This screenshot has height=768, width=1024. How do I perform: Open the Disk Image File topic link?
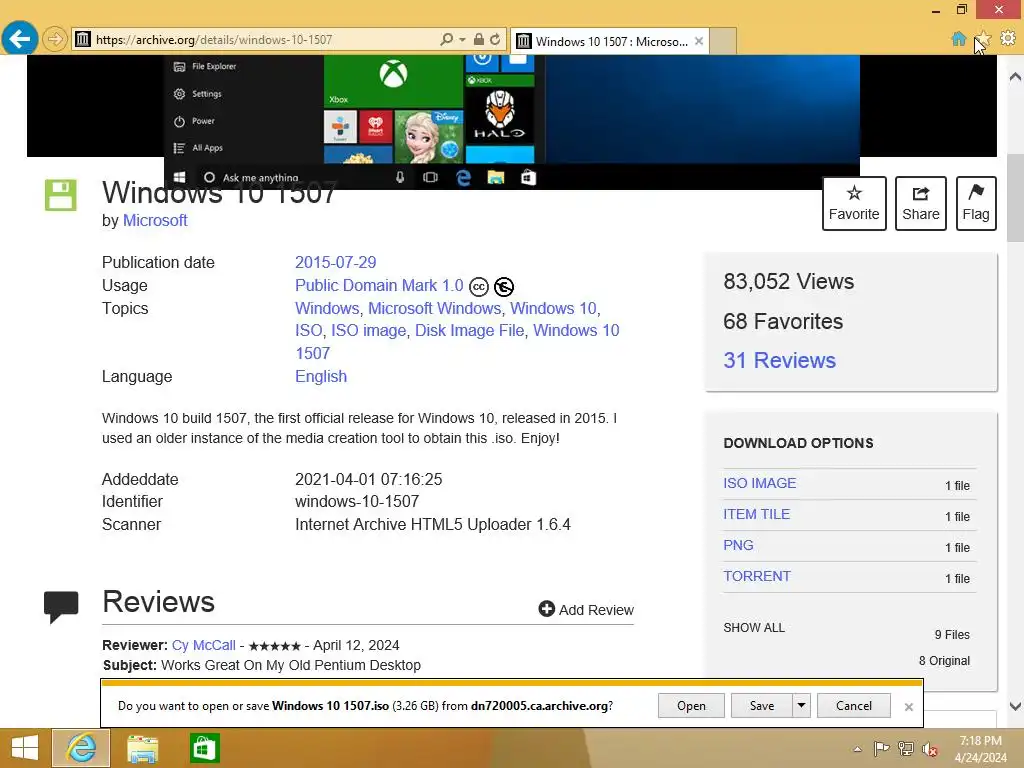[470, 330]
